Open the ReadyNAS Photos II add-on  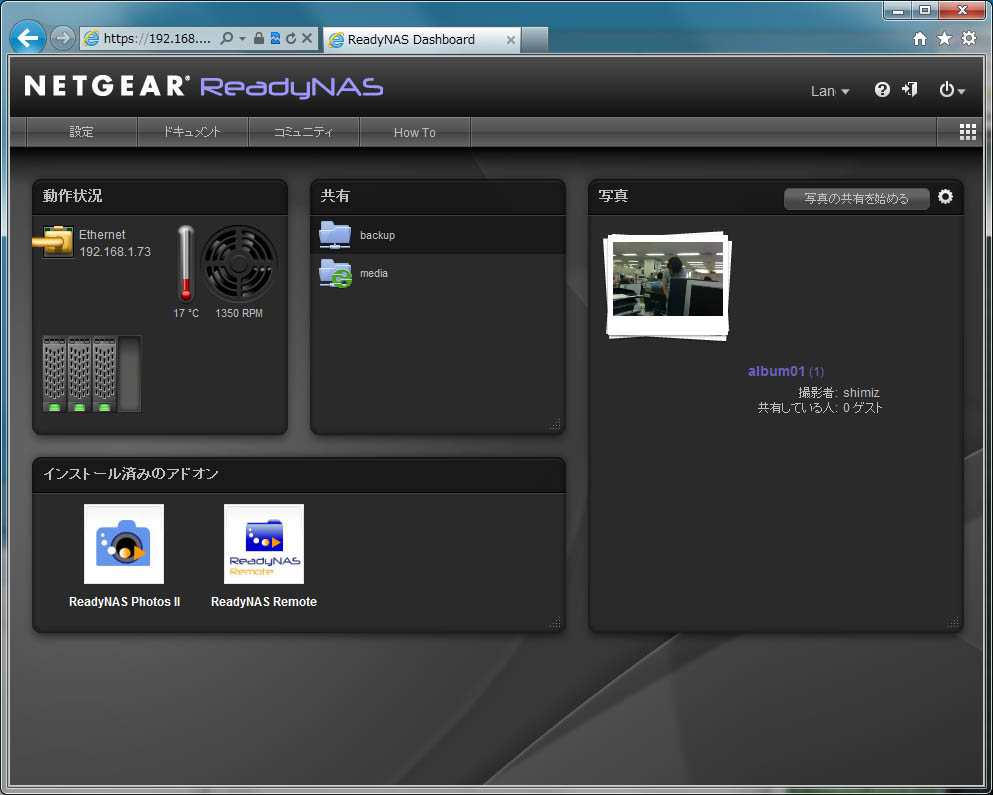(x=124, y=545)
